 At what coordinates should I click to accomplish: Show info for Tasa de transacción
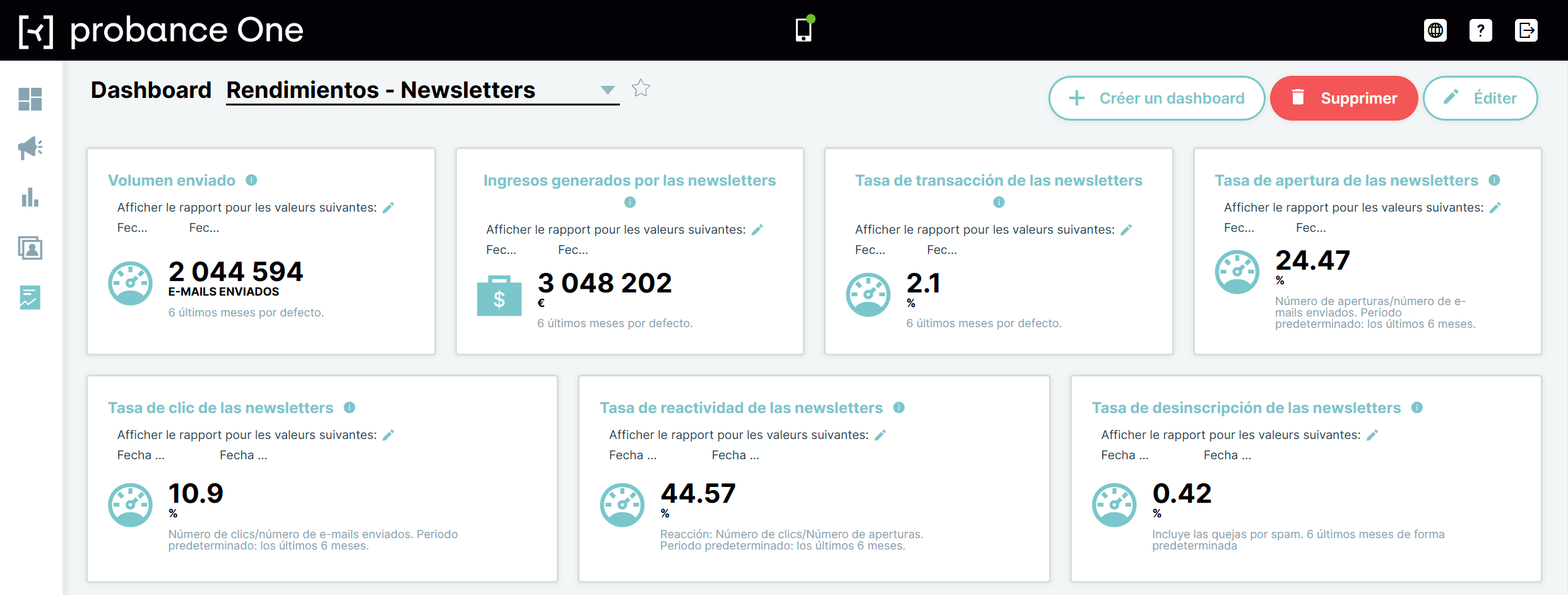[999, 202]
